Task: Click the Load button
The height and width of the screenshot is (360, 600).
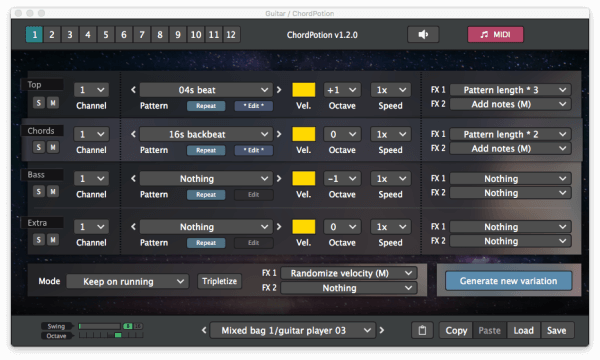Action: [523, 330]
